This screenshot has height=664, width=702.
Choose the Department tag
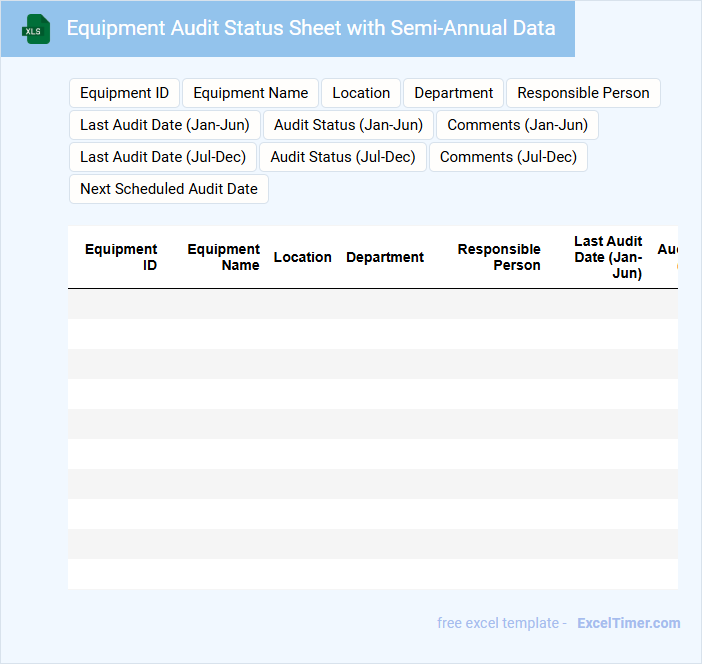[x=453, y=93]
